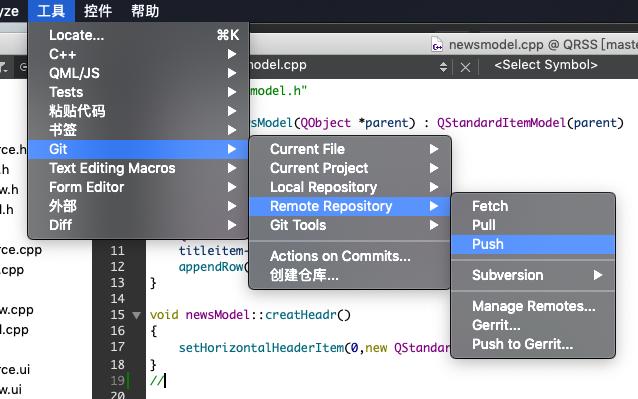The height and width of the screenshot is (399, 638).
Task: Close the open document with the X icon
Action: pyautogui.click(x=465, y=67)
